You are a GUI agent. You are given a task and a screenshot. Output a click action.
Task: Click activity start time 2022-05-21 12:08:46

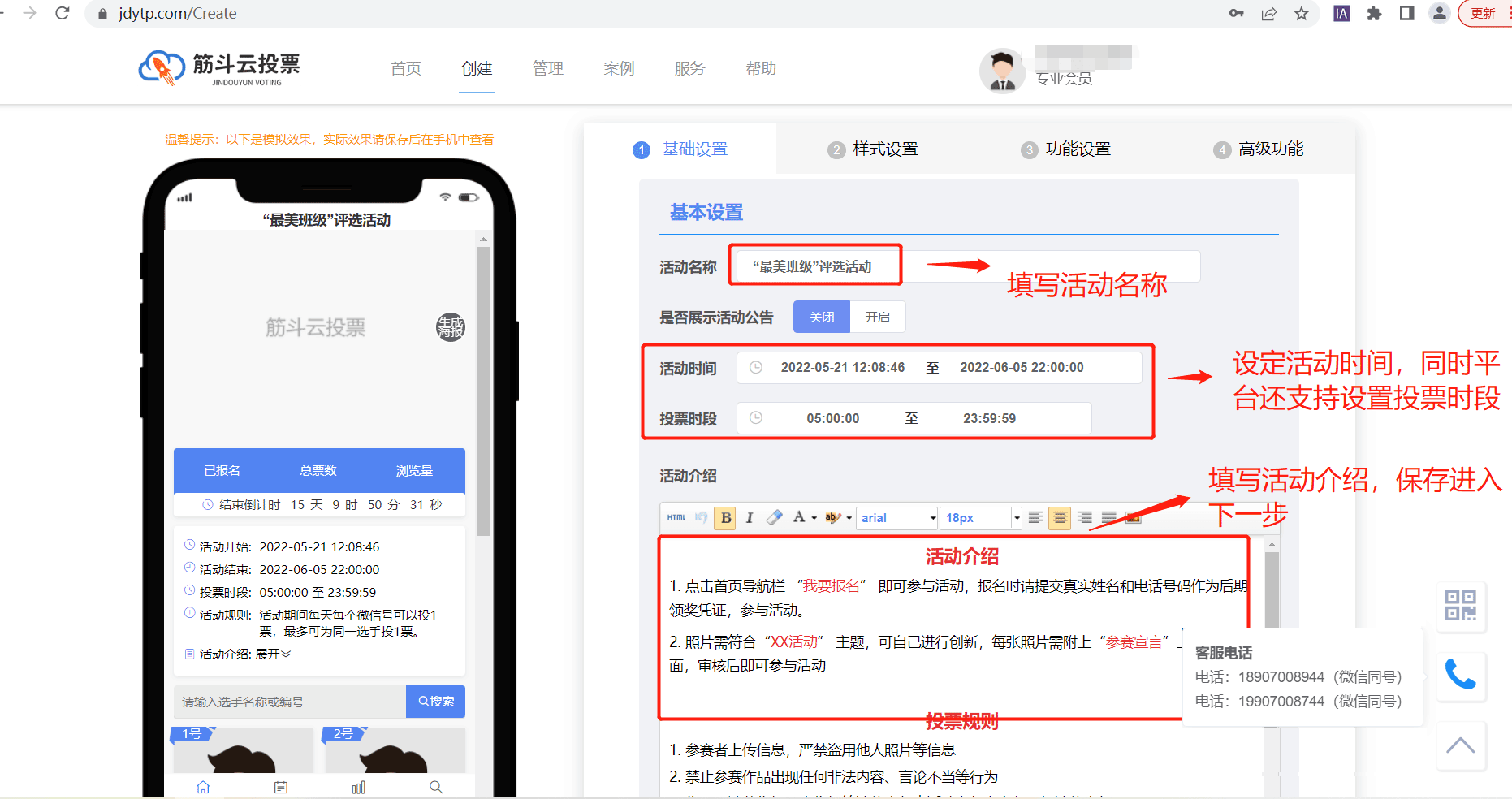843,367
